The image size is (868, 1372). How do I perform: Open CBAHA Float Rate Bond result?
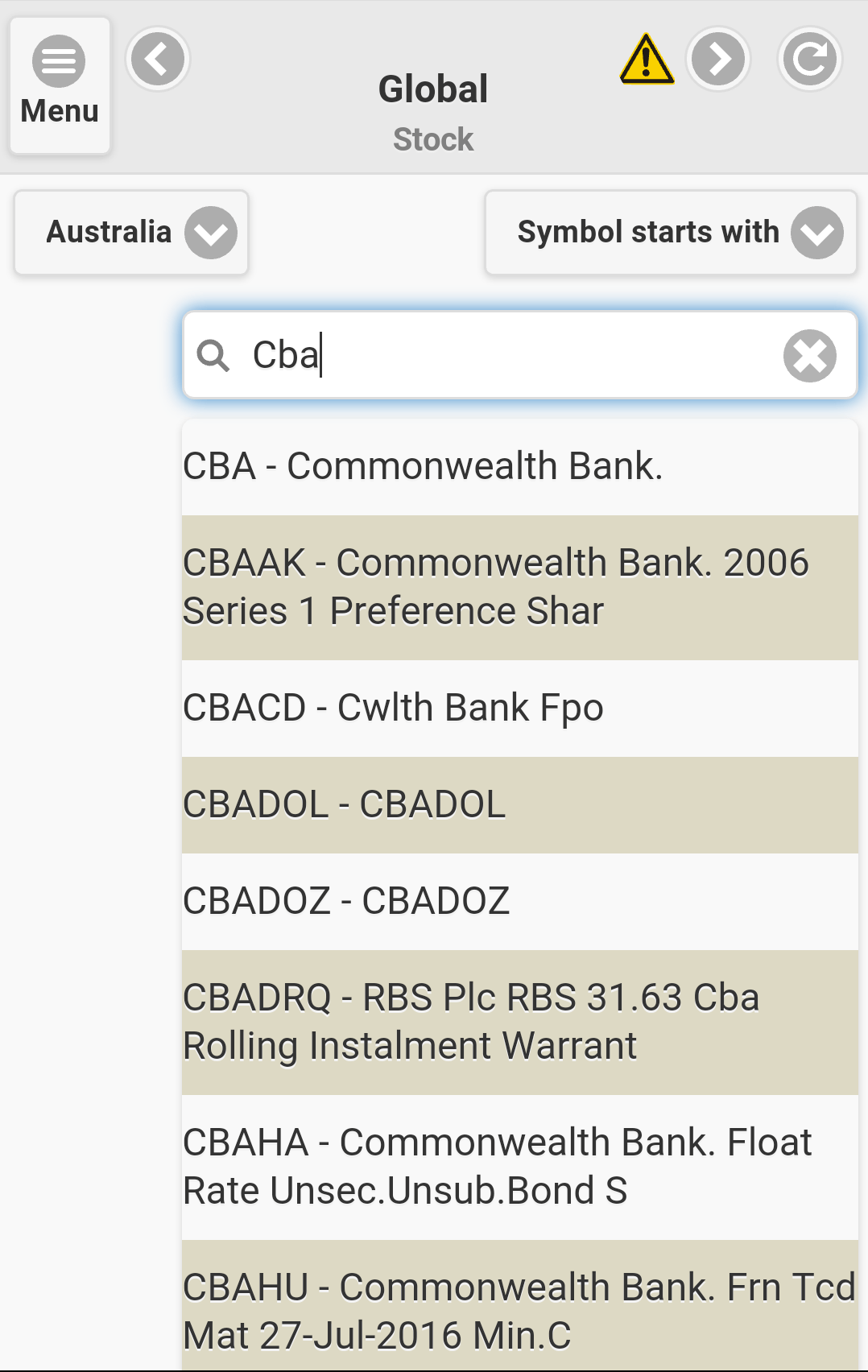point(519,1167)
